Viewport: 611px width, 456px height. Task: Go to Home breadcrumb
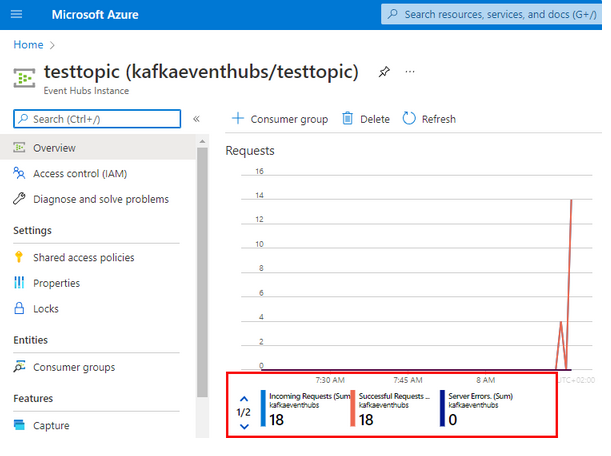click(28, 45)
